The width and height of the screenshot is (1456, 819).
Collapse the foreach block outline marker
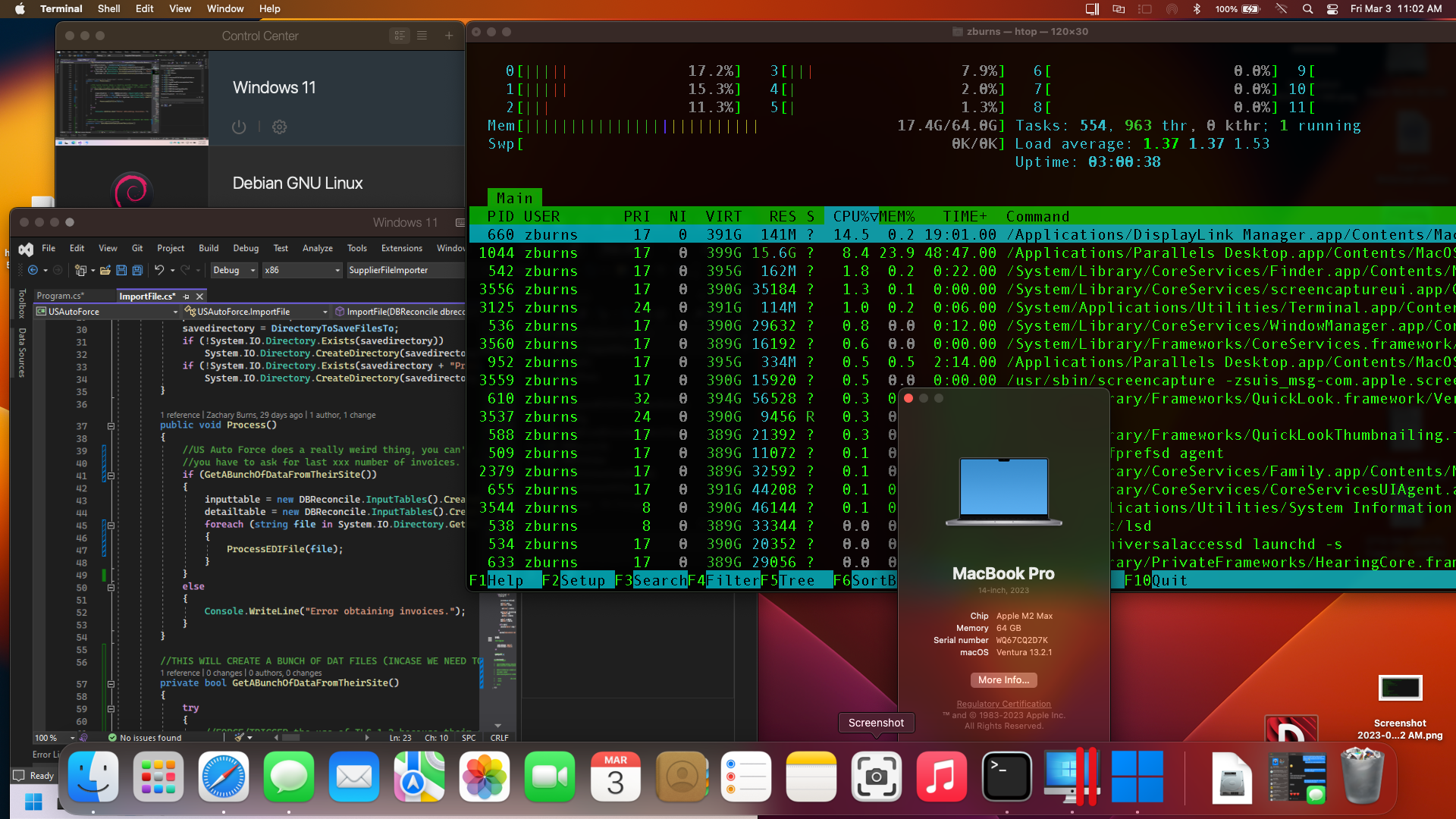point(111,526)
